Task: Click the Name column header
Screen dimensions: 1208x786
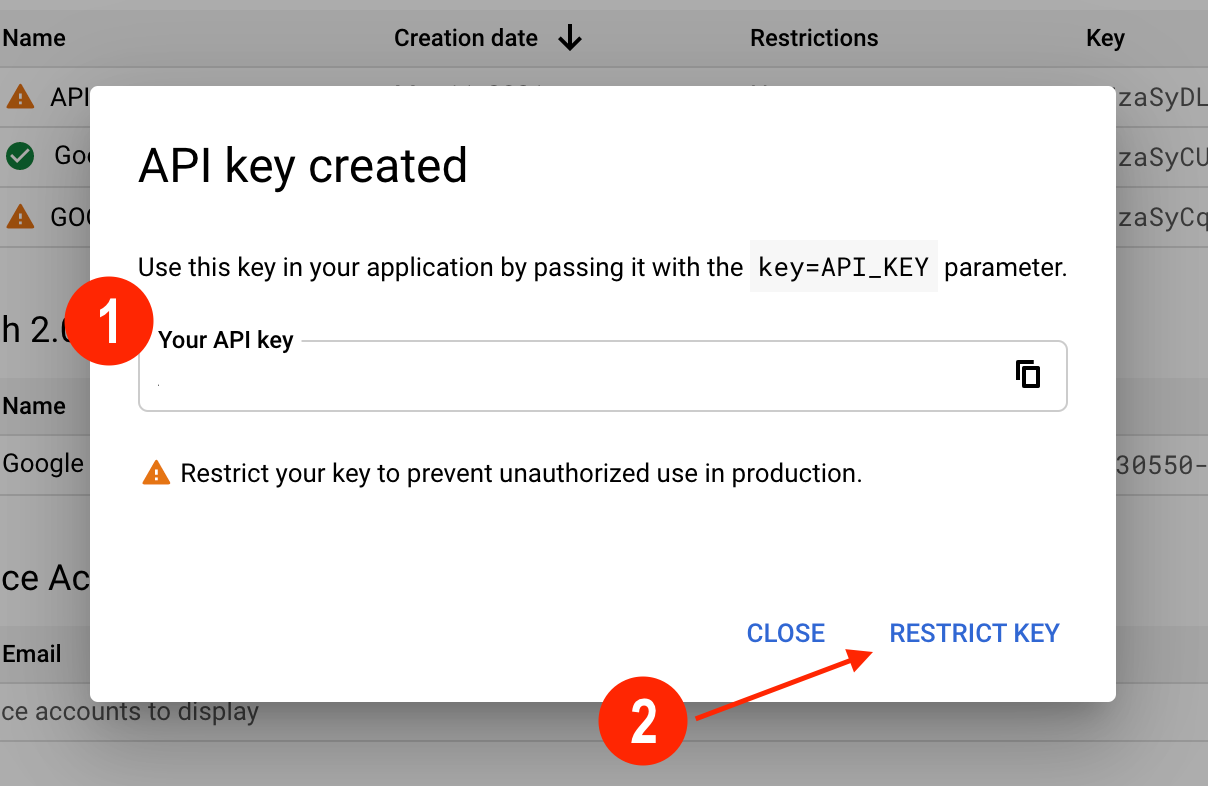Action: pyautogui.click(x=32, y=38)
